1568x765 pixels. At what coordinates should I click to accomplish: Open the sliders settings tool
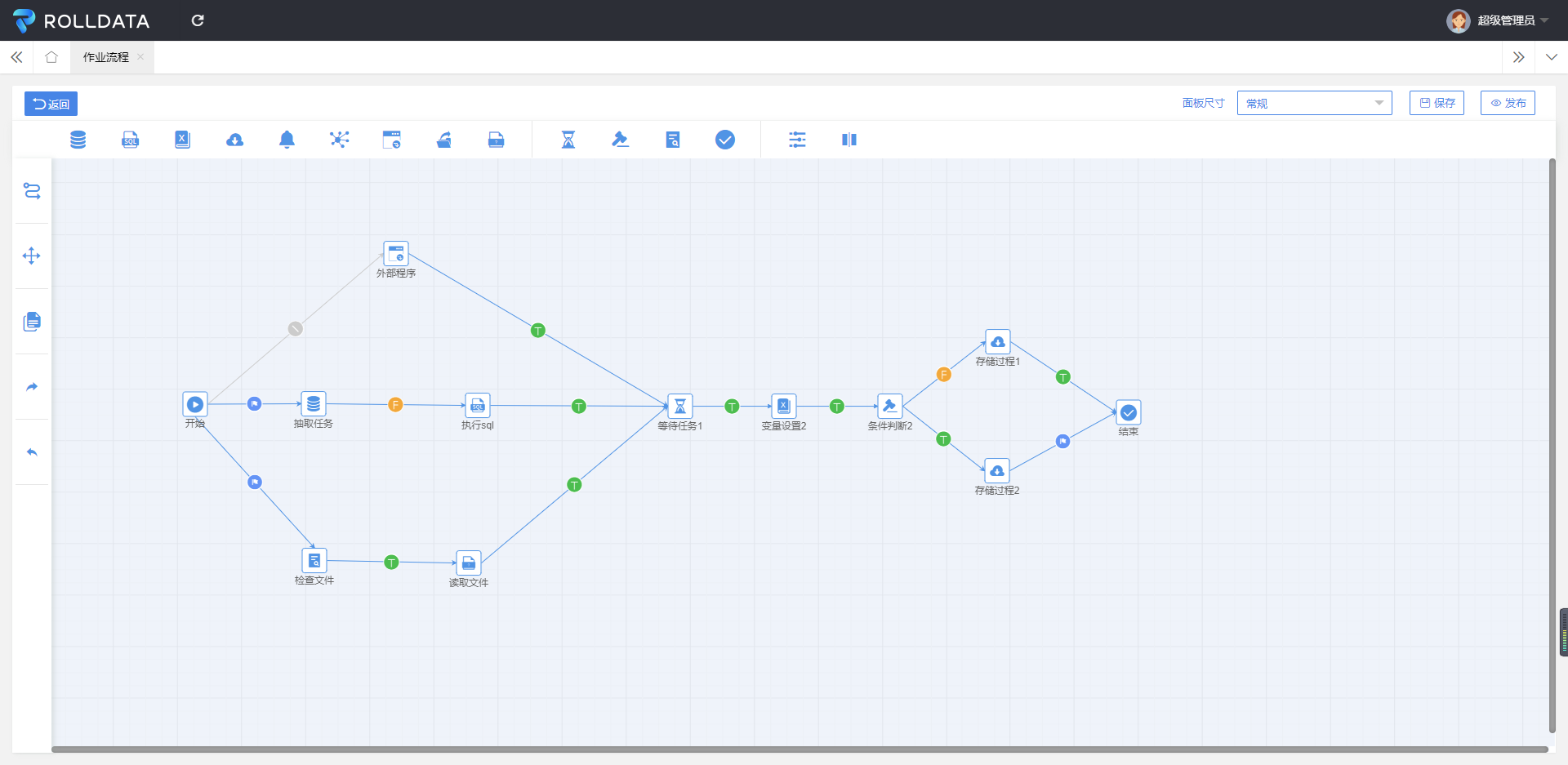click(797, 140)
